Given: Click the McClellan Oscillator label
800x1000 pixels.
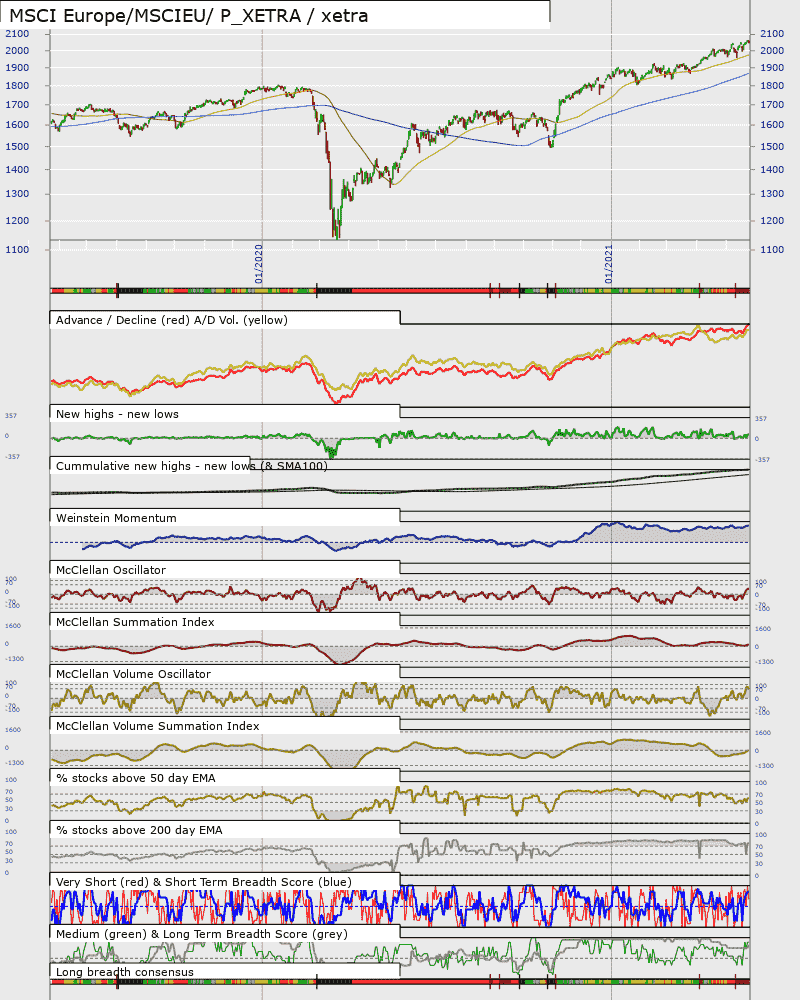Looking at the screenshot, I should coord(111,570).
